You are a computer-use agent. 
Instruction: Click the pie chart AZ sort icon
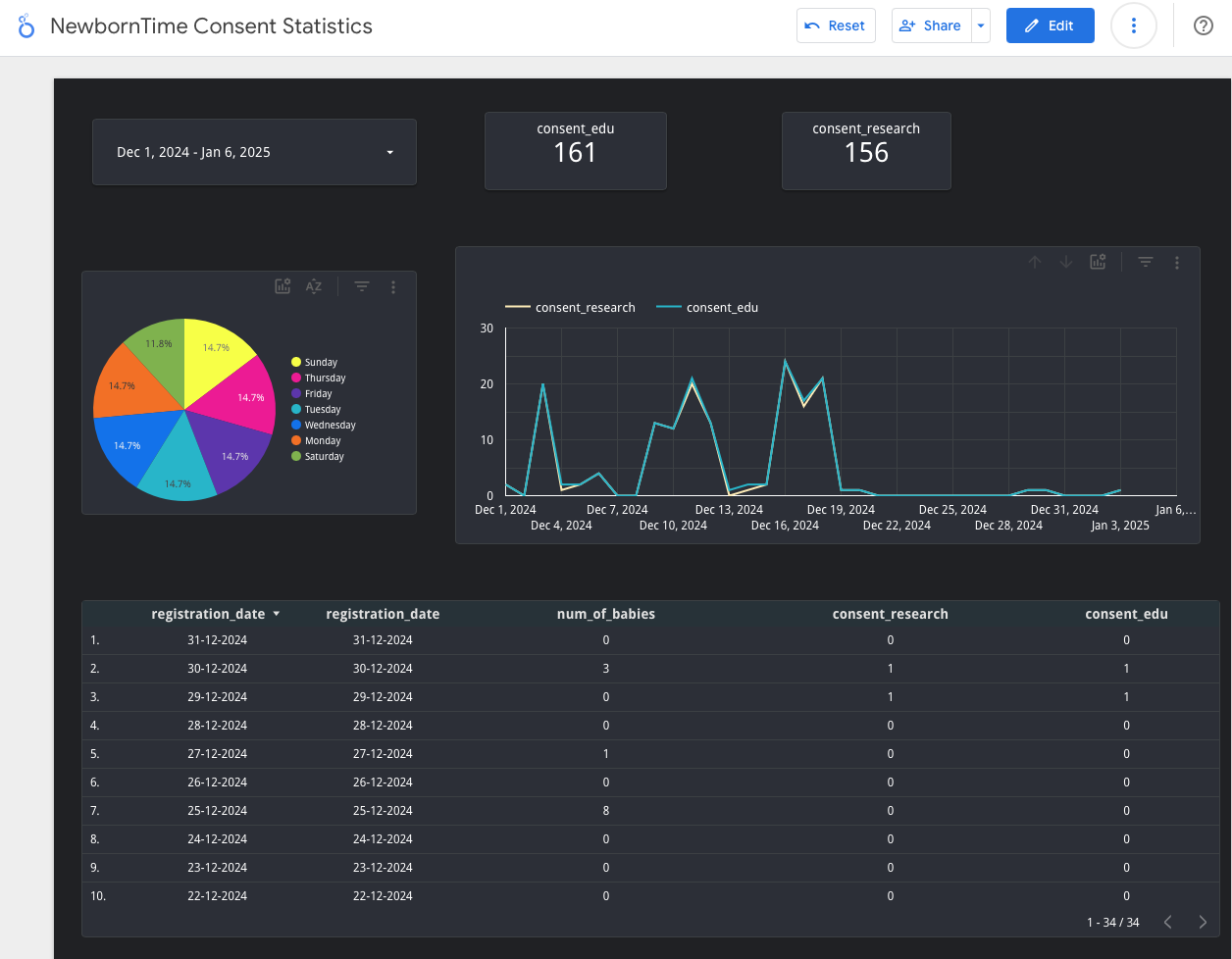pos(314,286)
